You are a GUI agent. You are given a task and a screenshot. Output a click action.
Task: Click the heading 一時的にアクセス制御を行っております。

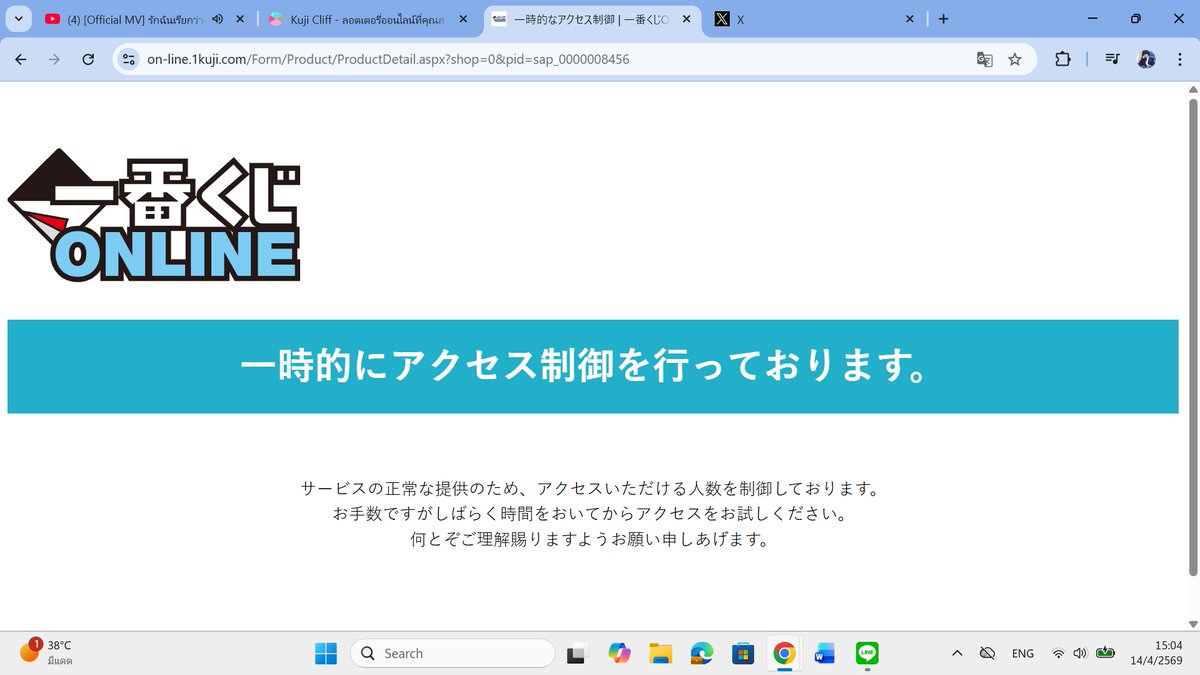point(586,367)
